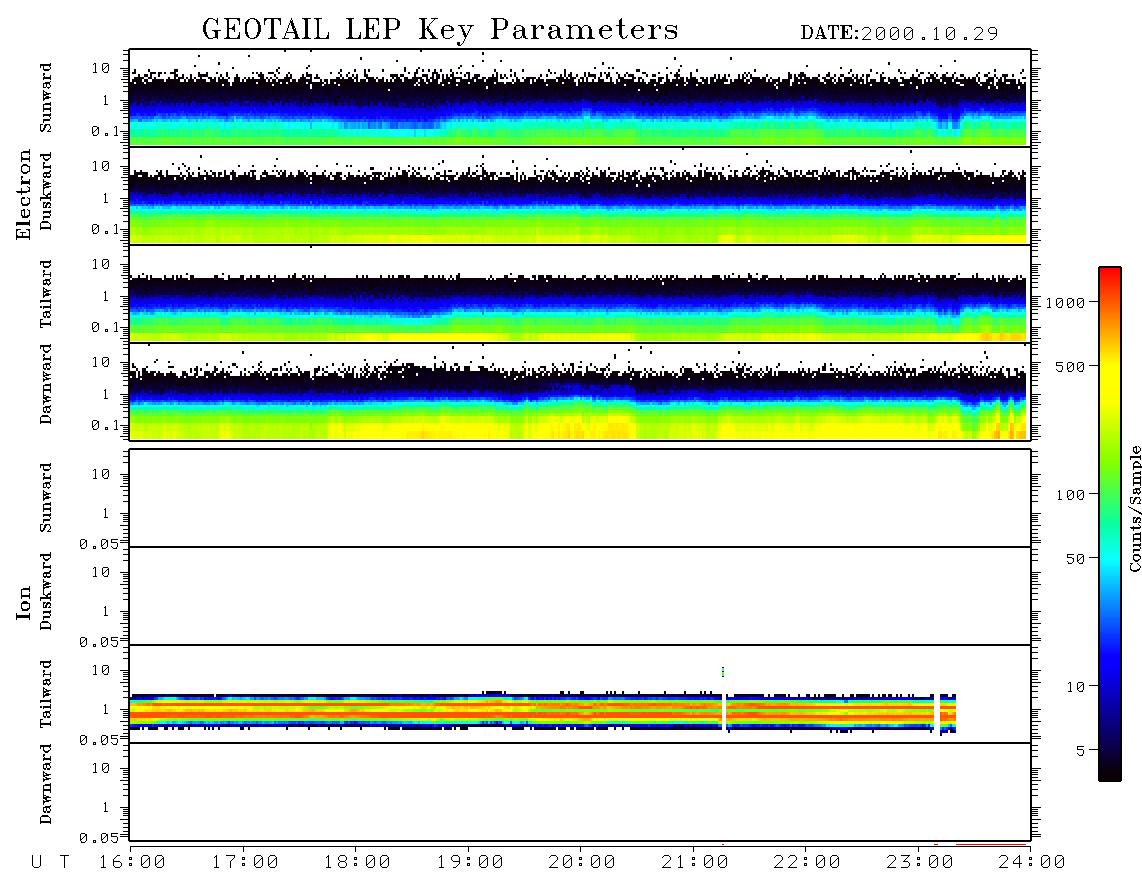Click the "0.1" tick of the Electron Sunward panel

(105, 131)
